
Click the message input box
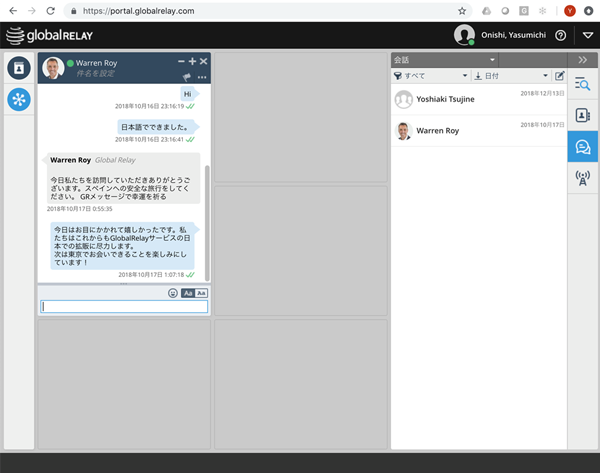point(124,307)
